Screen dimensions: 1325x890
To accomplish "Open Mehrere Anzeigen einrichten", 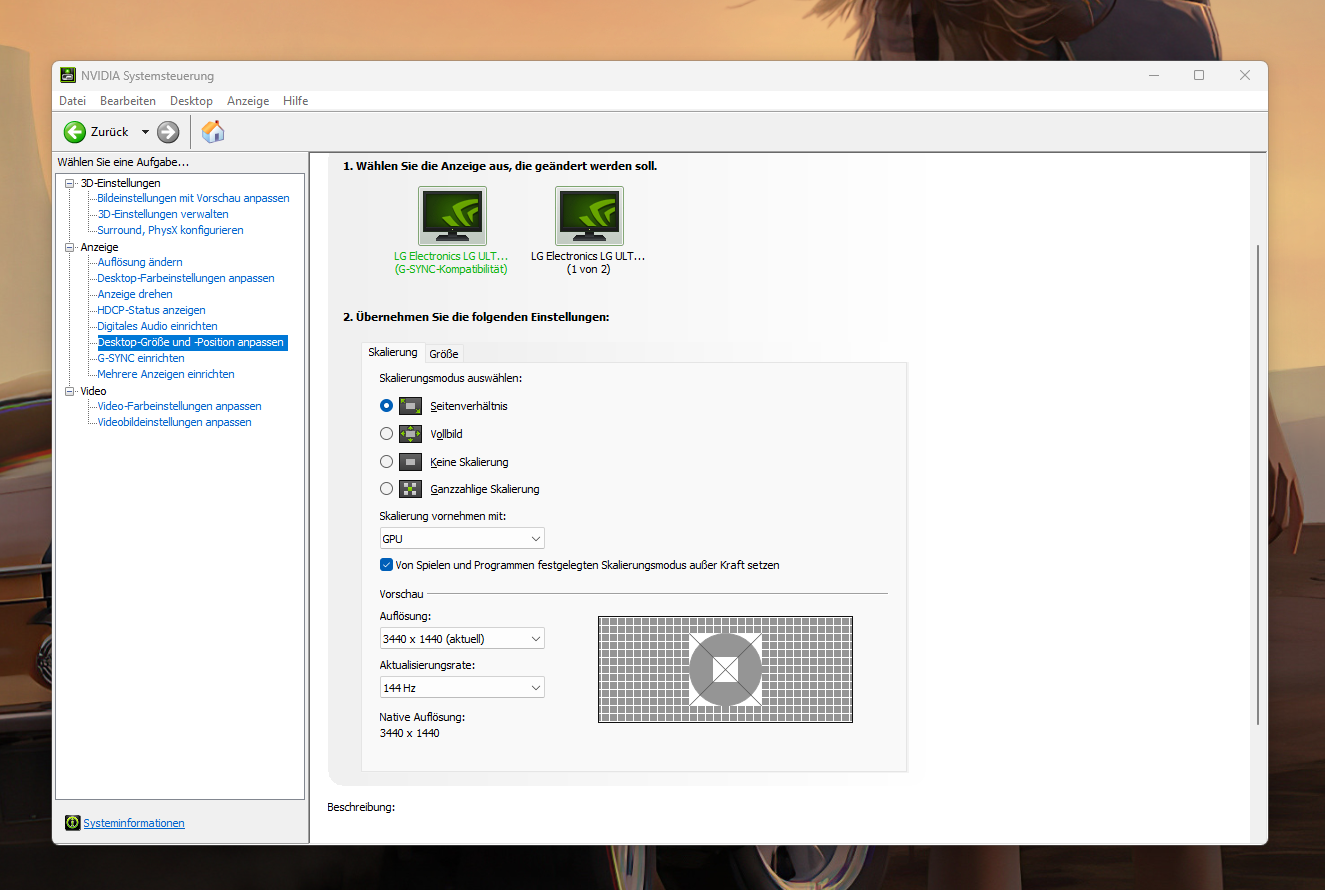I will pyautogui.click(x=166, y=374).
